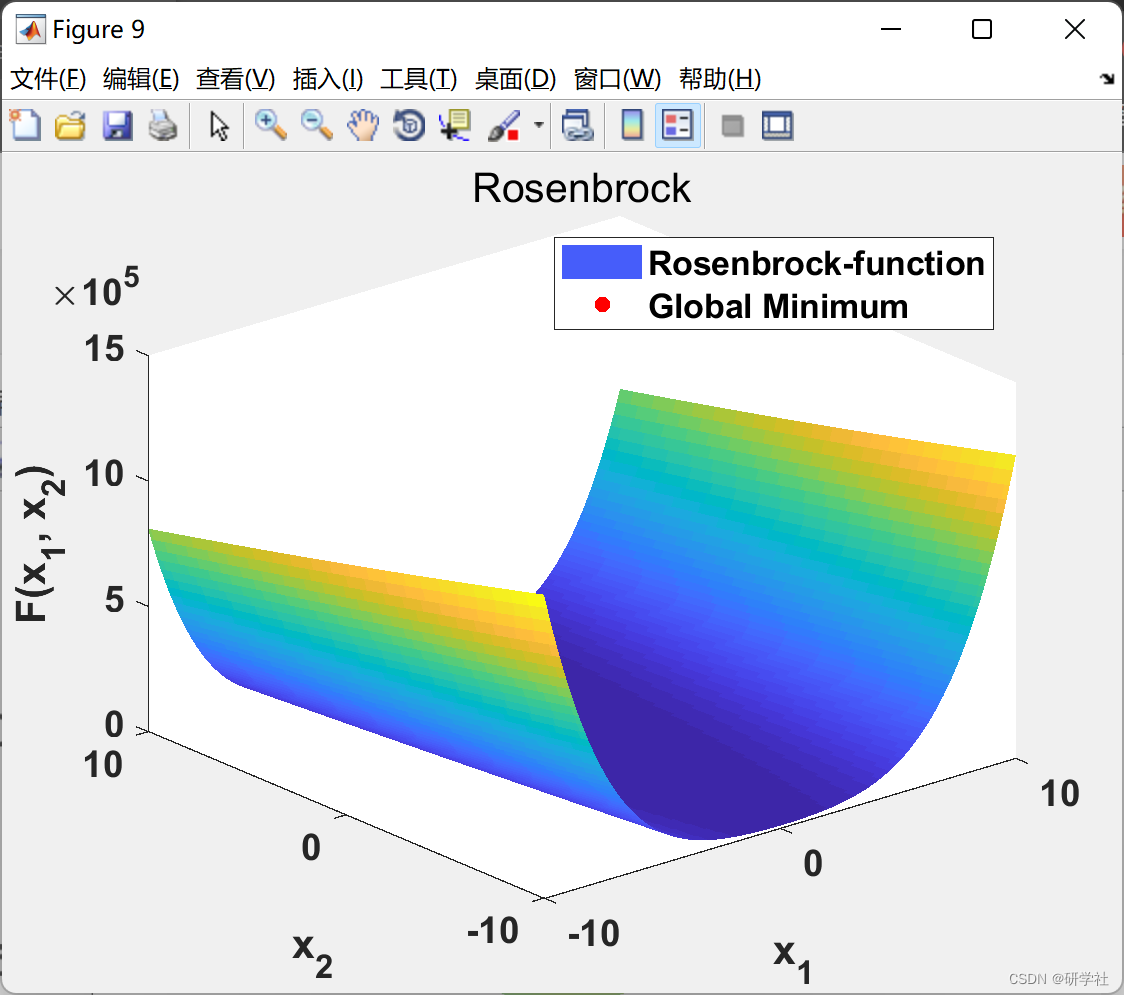The width and height of the screenshot is (1124, 995).
Task: Click the z-axis tick label 15
Action: (105, 349)
